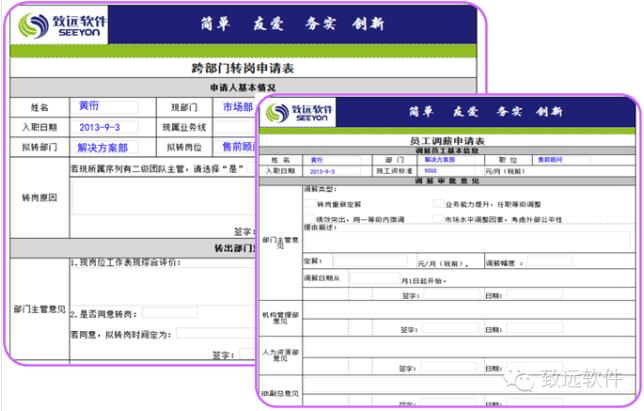Screen dimensions: 644x411
Task: Click the 入职日期 field on the salary form
Action: click(332, 171)
